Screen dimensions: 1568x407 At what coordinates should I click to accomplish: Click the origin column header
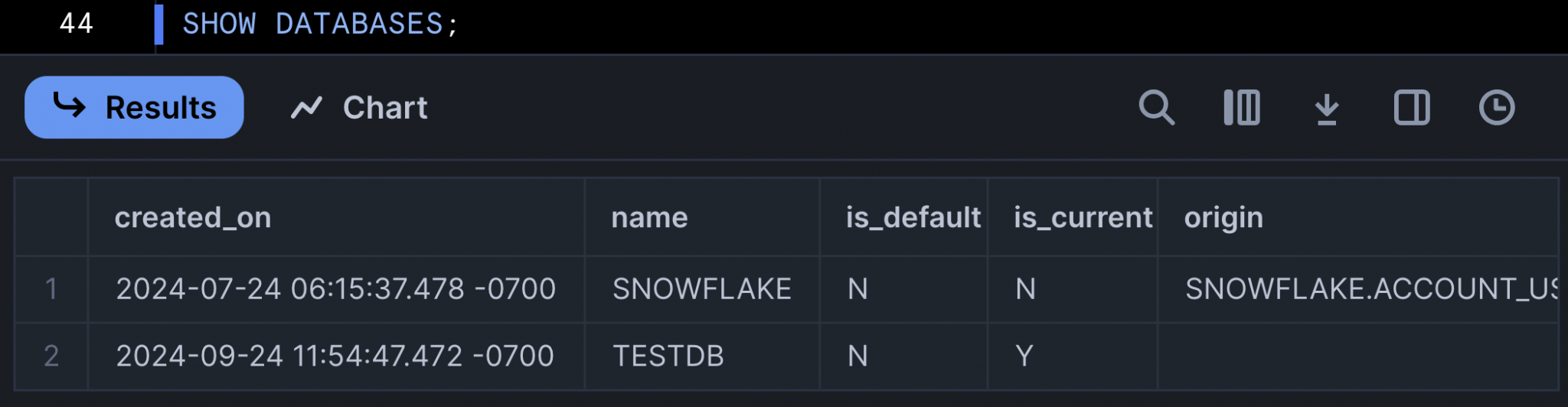click(1223, 218)
